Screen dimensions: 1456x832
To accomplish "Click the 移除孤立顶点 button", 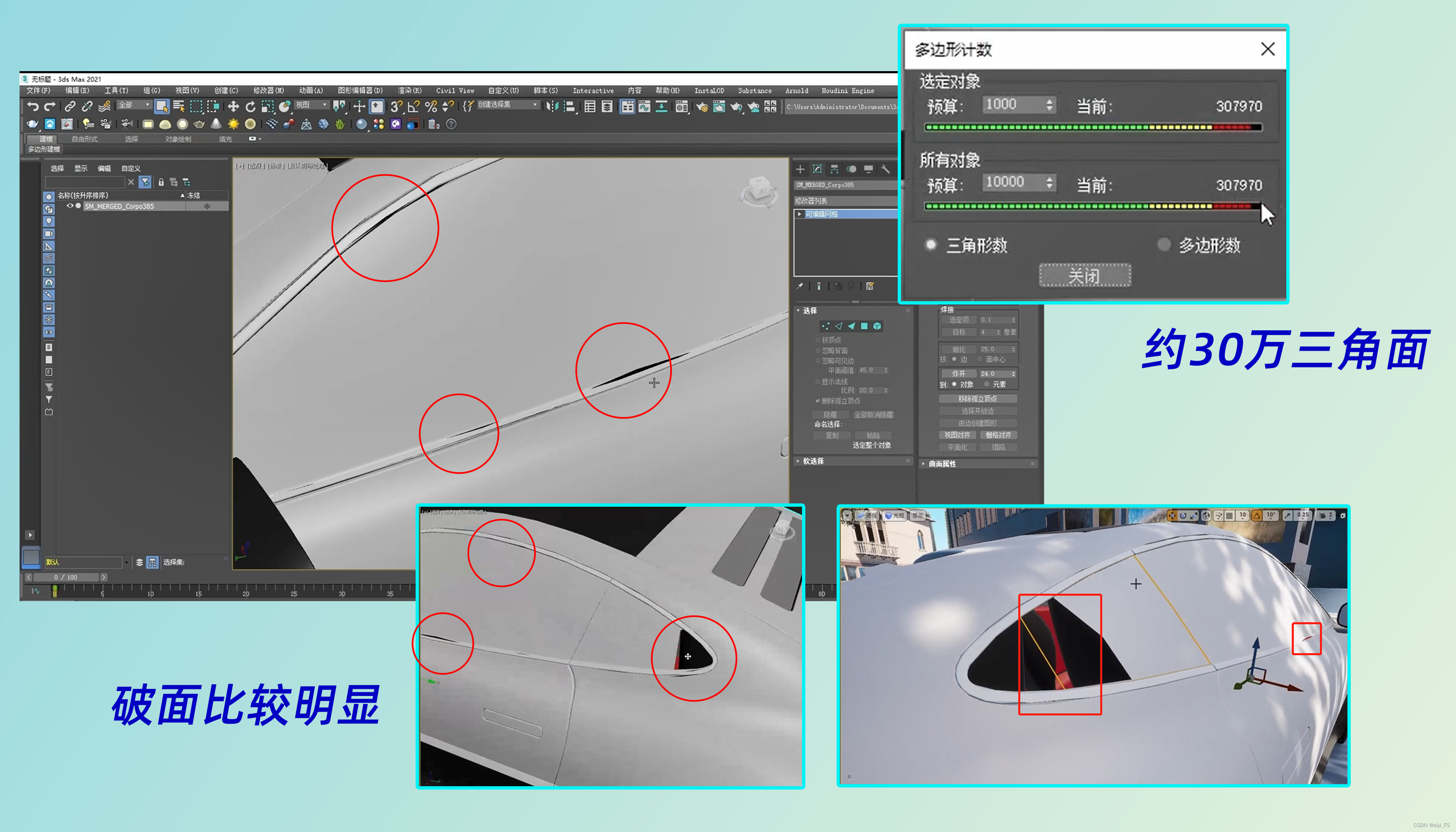I will [x=977, y=399].
